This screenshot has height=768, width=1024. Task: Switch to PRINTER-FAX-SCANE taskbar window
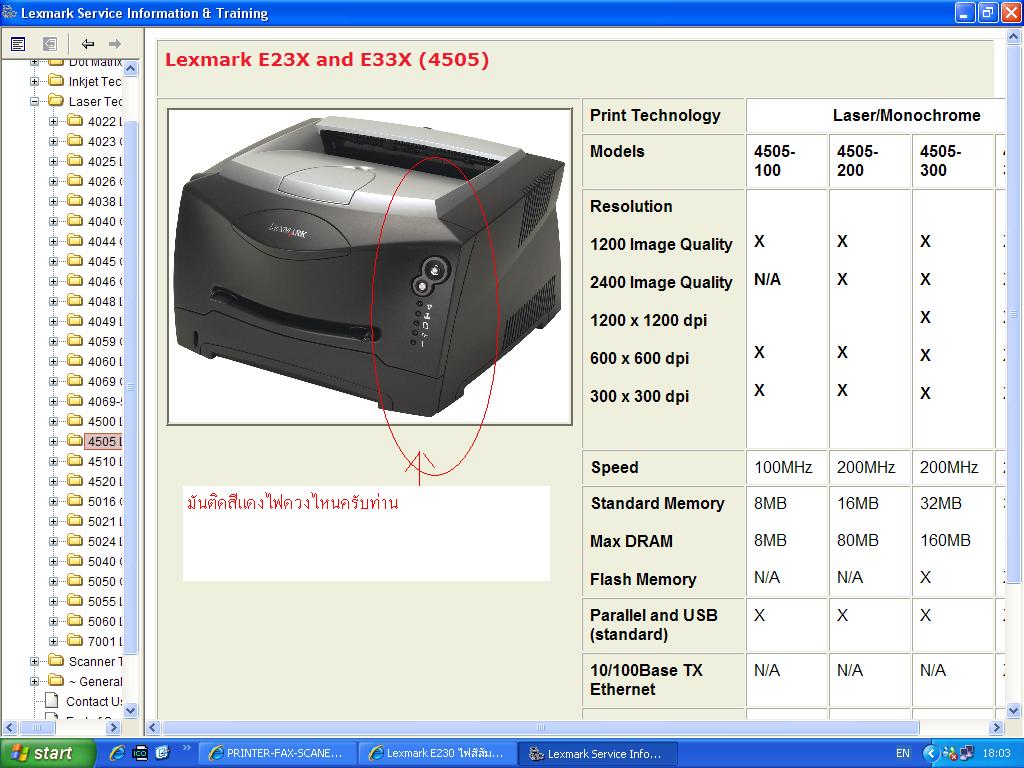point(277,754)
